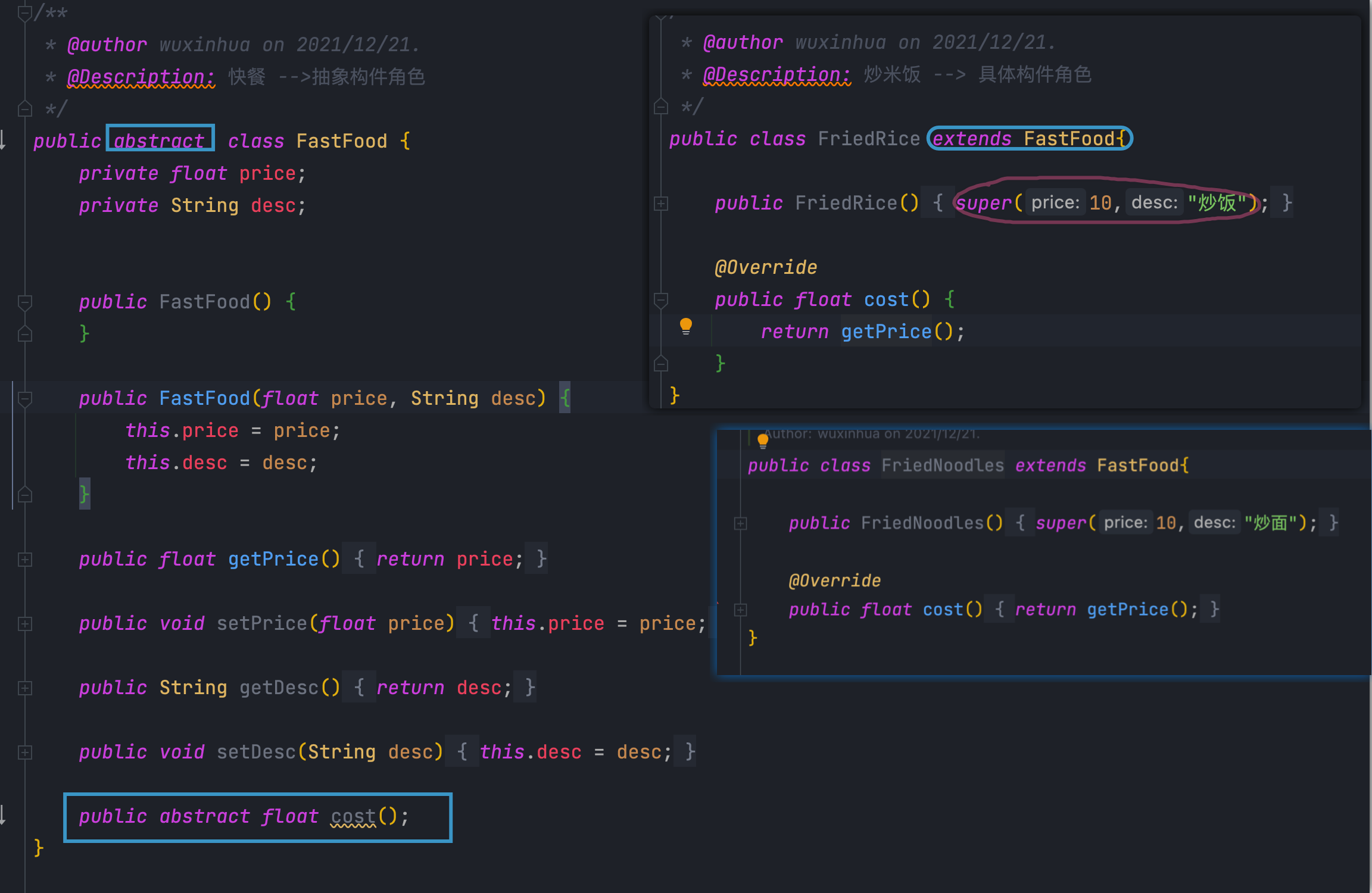The height and width of the screenshot is (893, 1372).
Task: Expand the folded FriedRice() constructor
Action: [661, 204]
